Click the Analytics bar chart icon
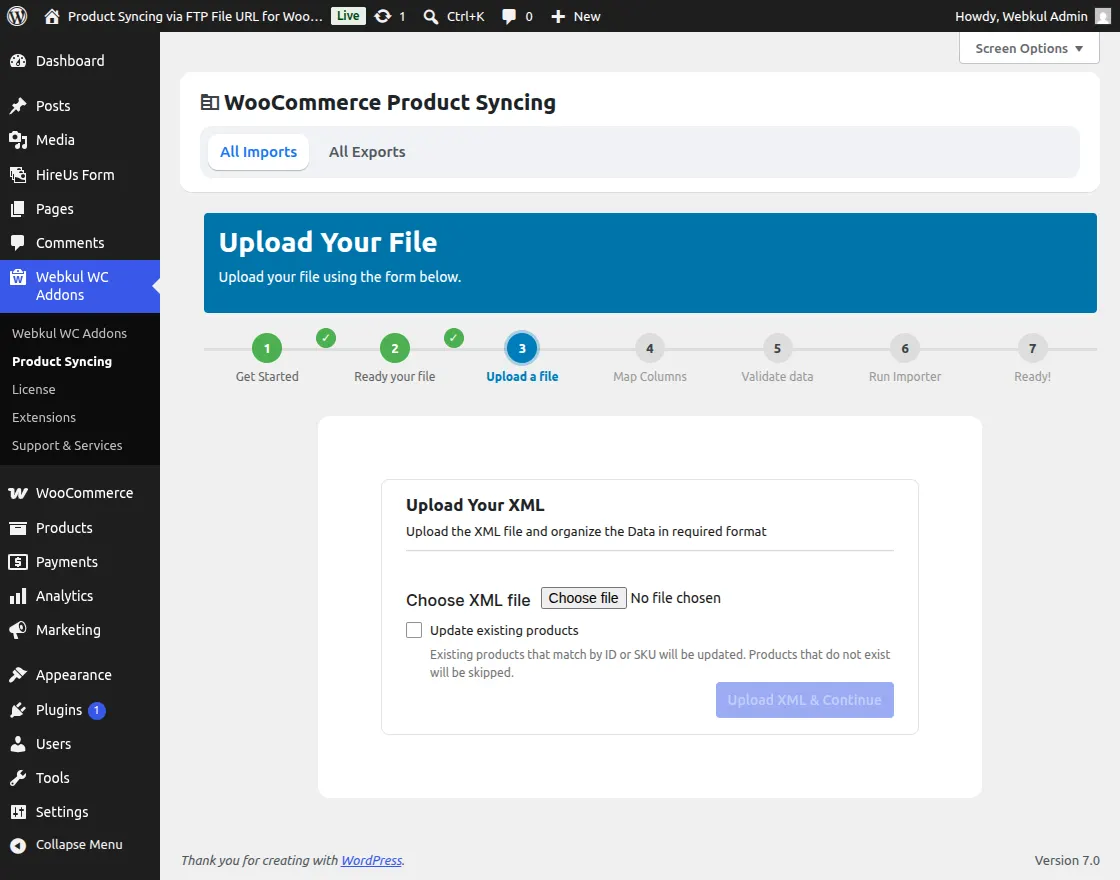Image resolution: width=1120 pixels, height=880 pixels. pos(18,596)
